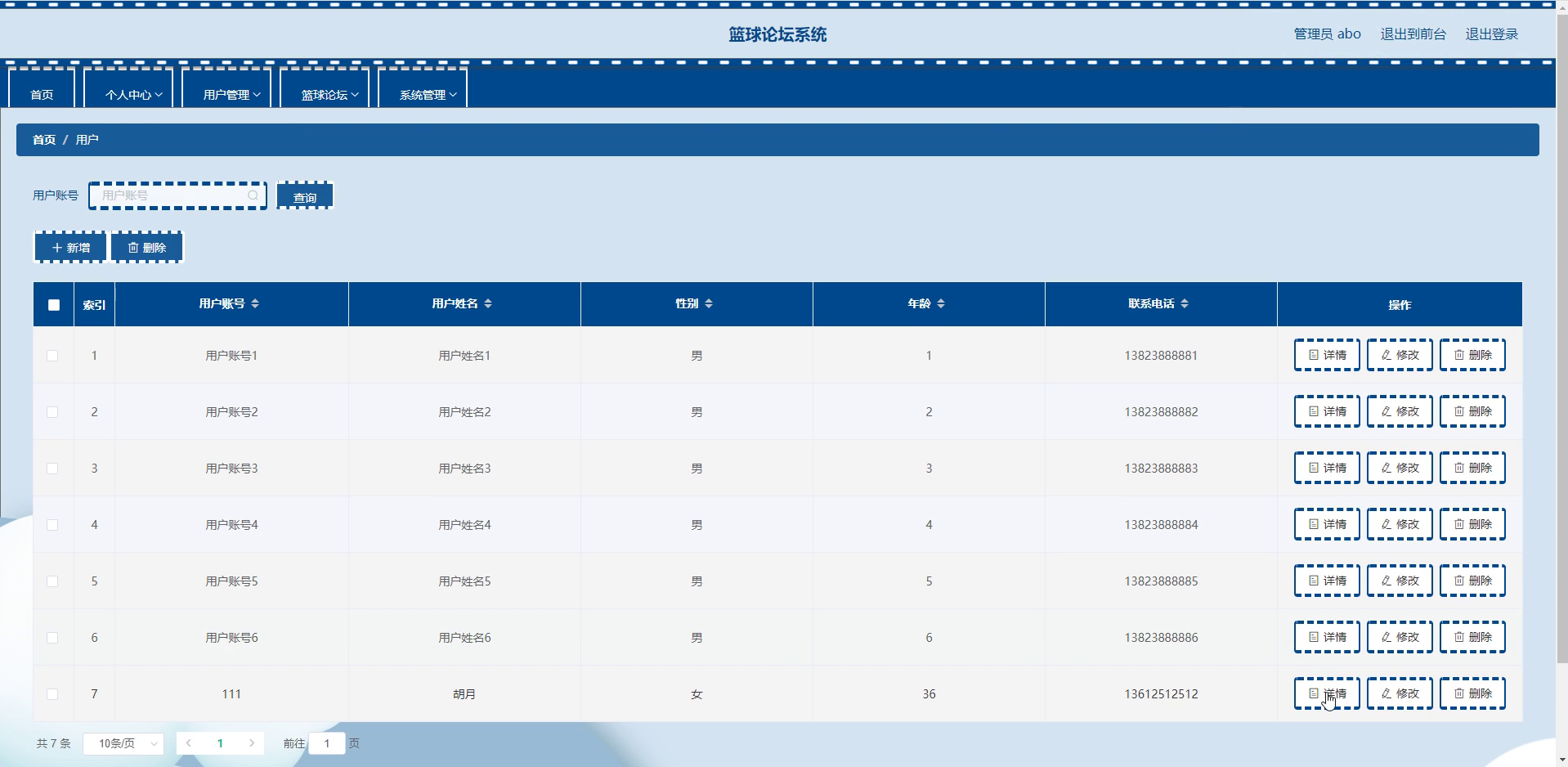The width and height of the screenshot is (1568, 767).
Task: Open 详情 for 用户账号3 row
Action: point(1327,468)
